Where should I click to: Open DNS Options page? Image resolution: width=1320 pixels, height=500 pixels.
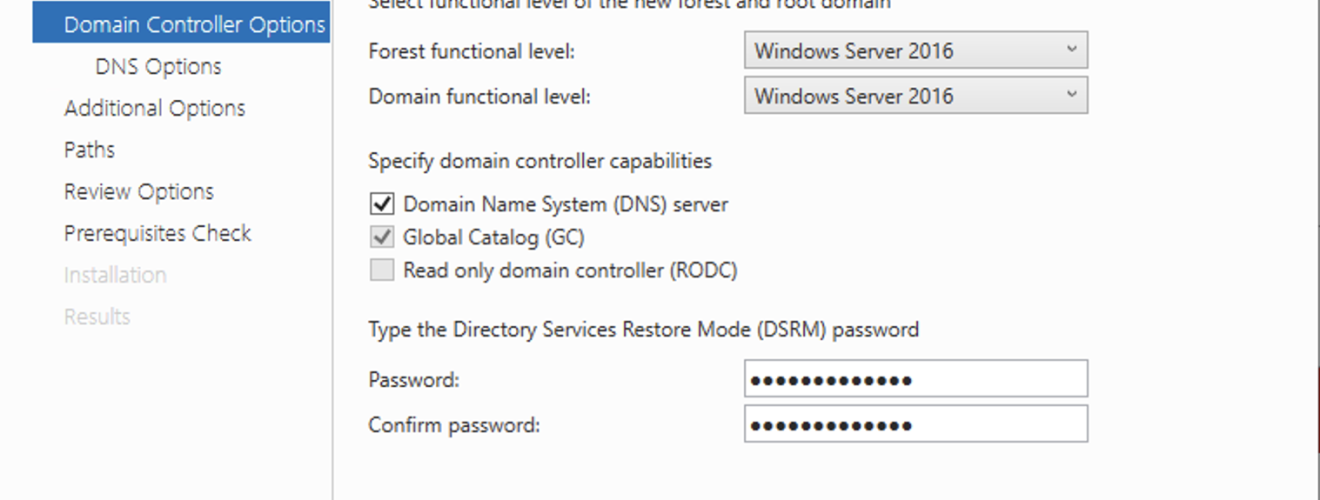click(x=158, y=67)
